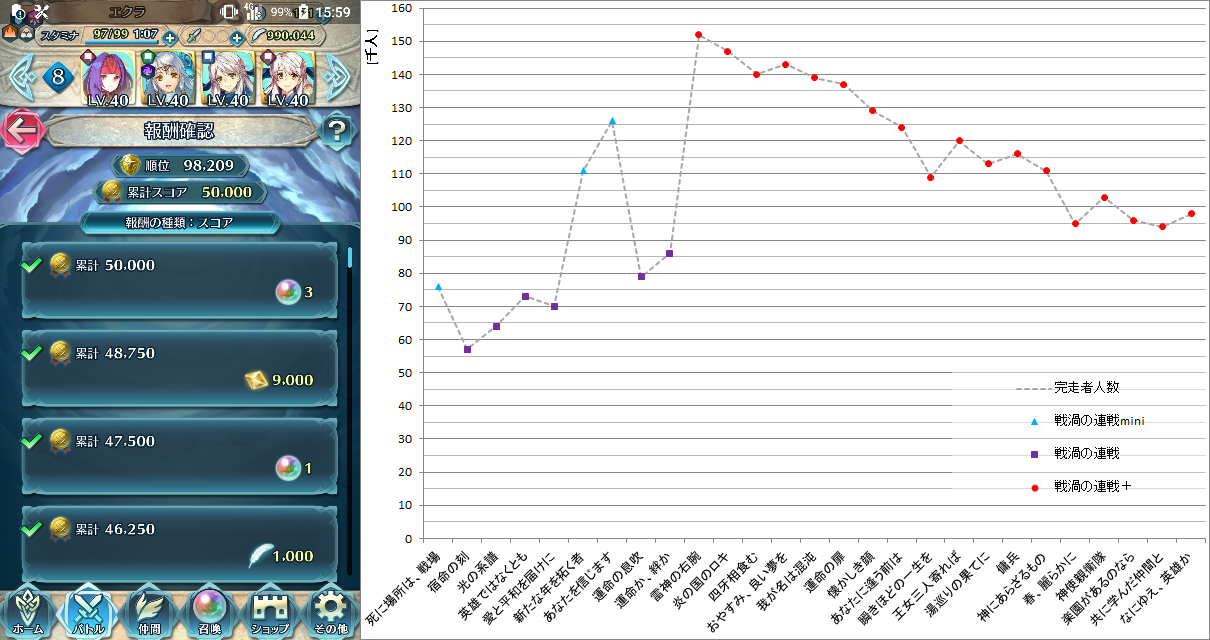Tap the 報酬確認 title banner
The height and width of the screenshot is (640, 1210).
coord(179,131)
